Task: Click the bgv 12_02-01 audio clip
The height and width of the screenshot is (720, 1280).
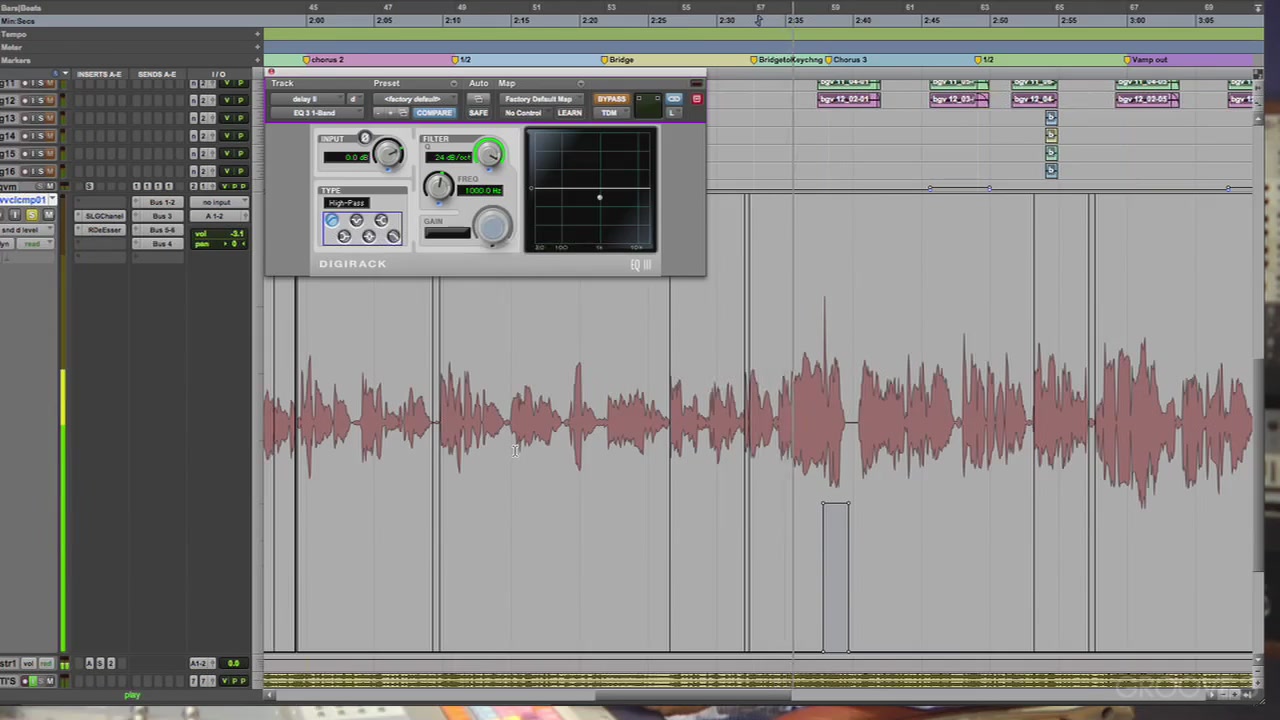Action: pyautogui.click(x=849, y=99)
